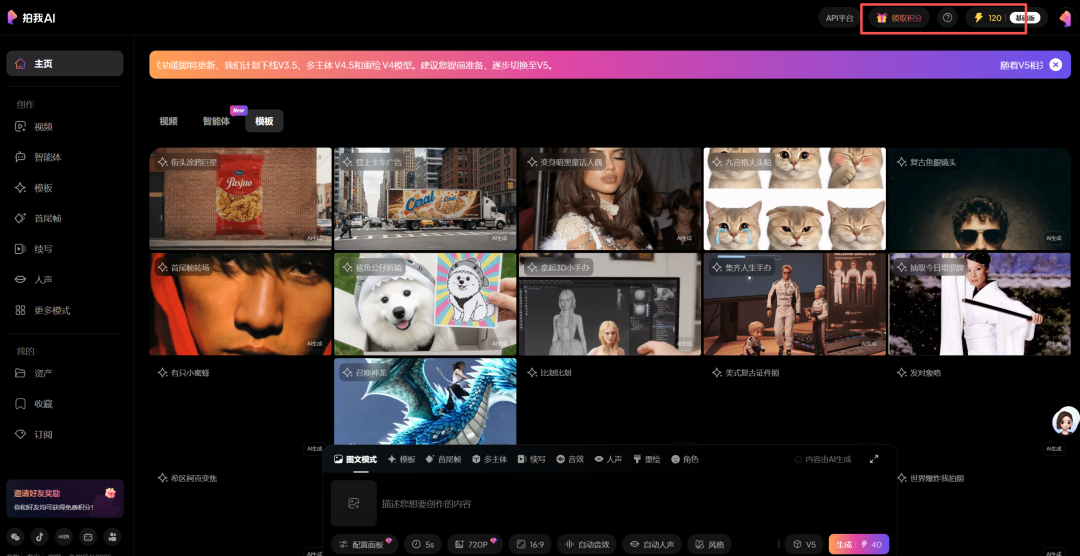The height and width of the screenshot is (556, 1080).
Task: Close the V5 update announcement banner
Action: 1056,65
